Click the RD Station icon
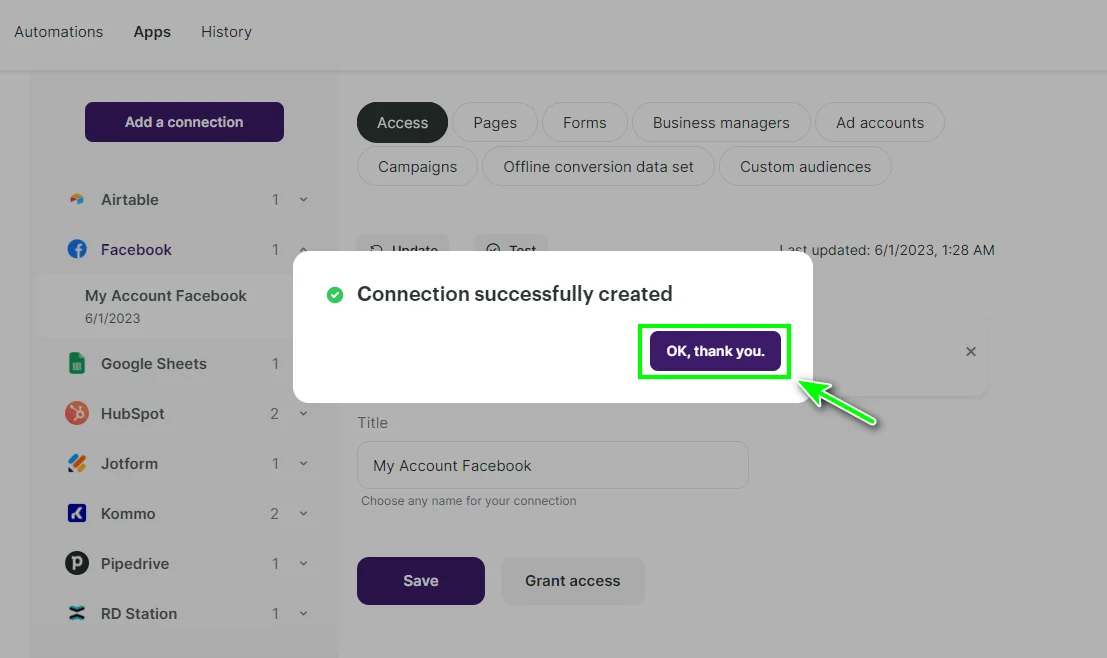This screenshot has width=1107, height=658. [77, 613]
